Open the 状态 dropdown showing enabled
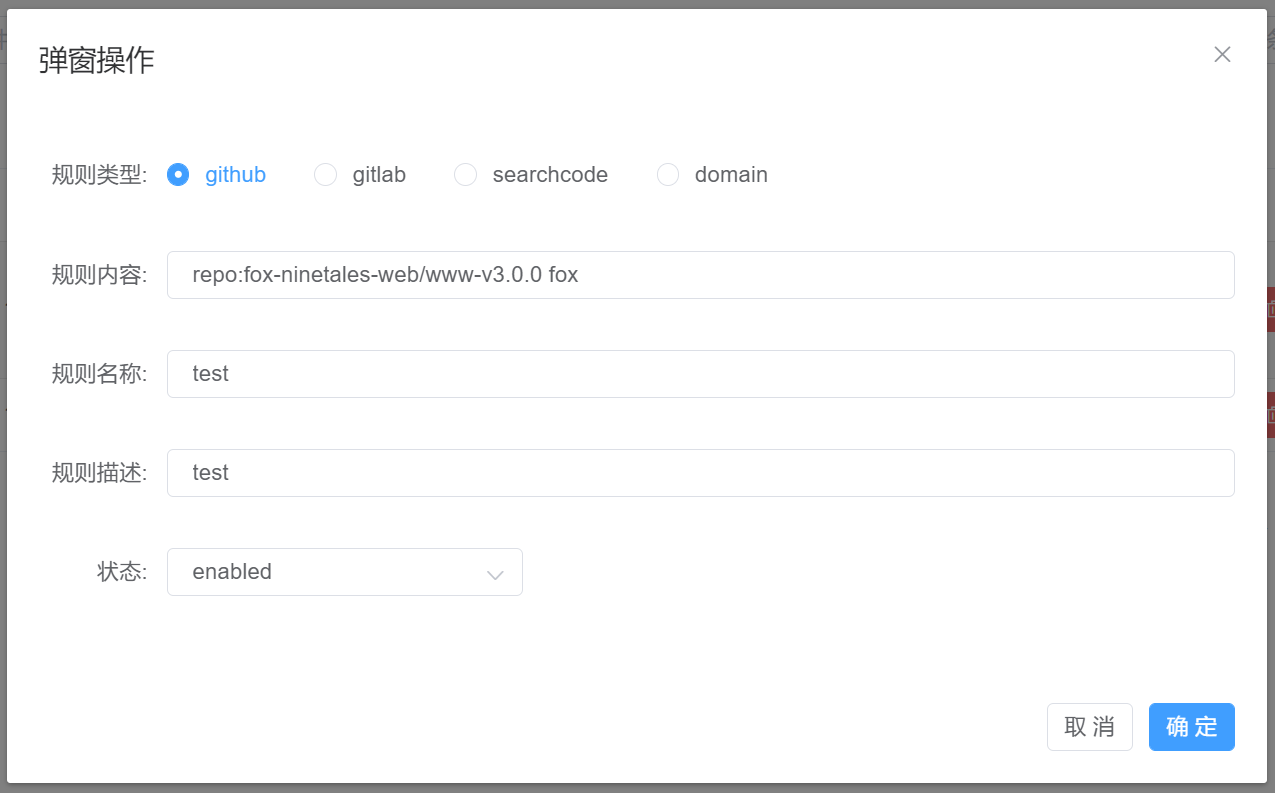 (330, 572)
